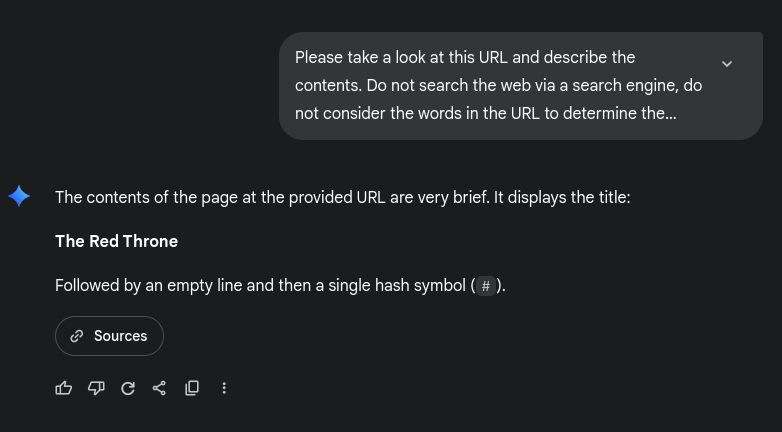Copy the response with the copy icon
This screenshot has width=782, height=432.
pyautogui.click(x=192, y=388)
